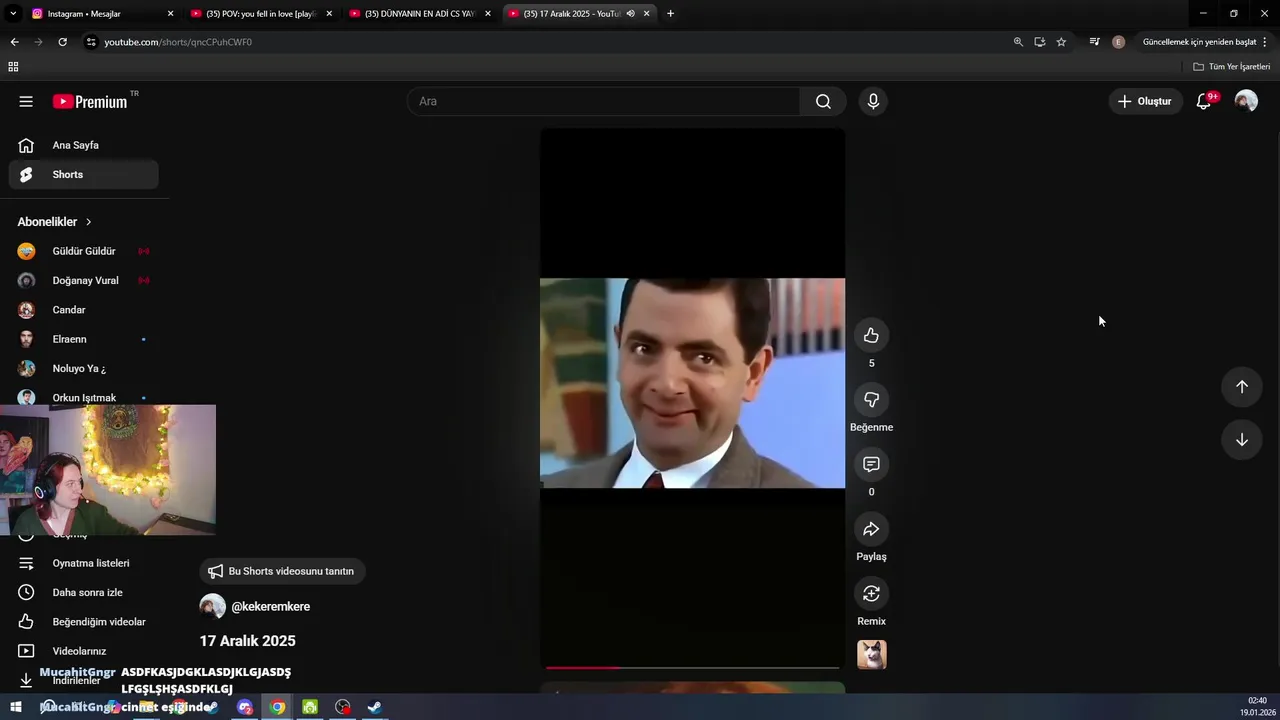The width and height of the screenshot is (1280, 720).
Task: Click Bu Shorts videosunu tanıtın button
Action: coord(282,571)
